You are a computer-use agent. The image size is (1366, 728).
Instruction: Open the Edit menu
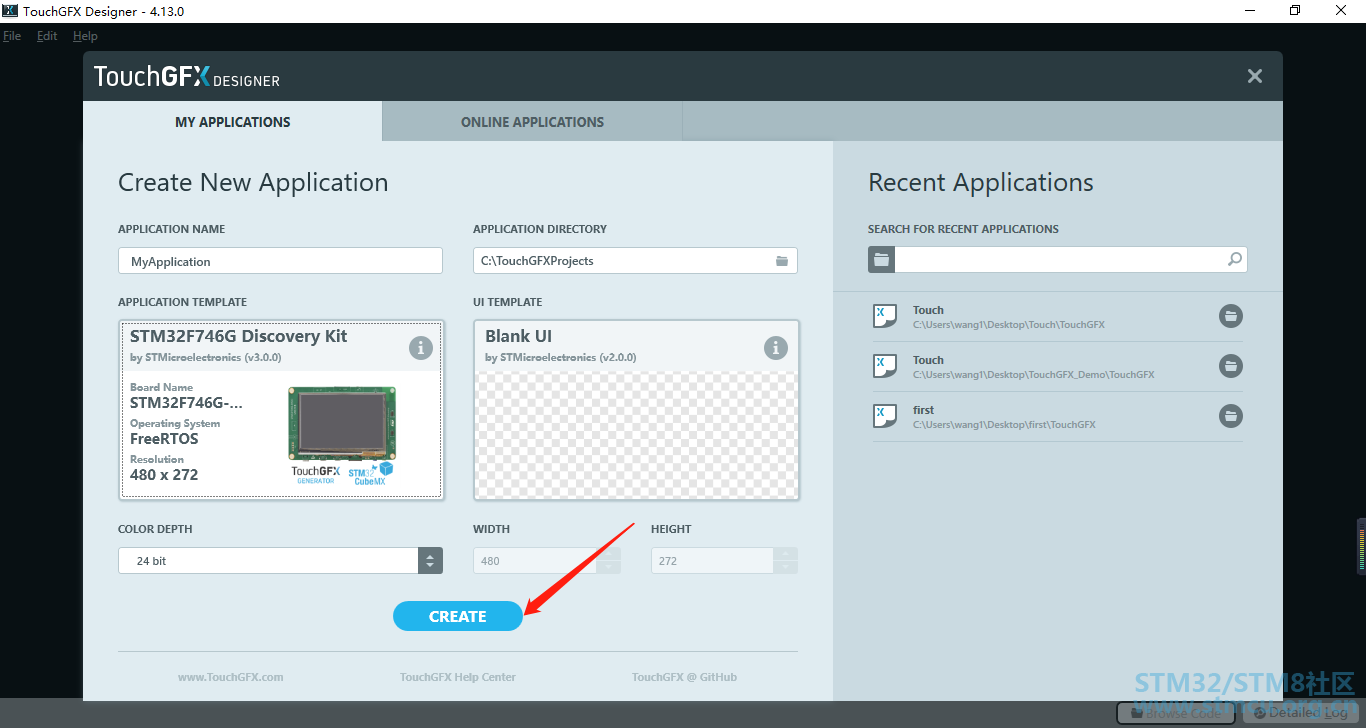[47, 36]
